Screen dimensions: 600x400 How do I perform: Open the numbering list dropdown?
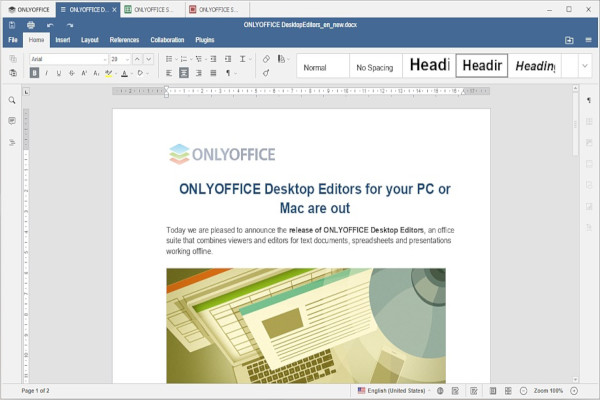[x=191, y=59]
